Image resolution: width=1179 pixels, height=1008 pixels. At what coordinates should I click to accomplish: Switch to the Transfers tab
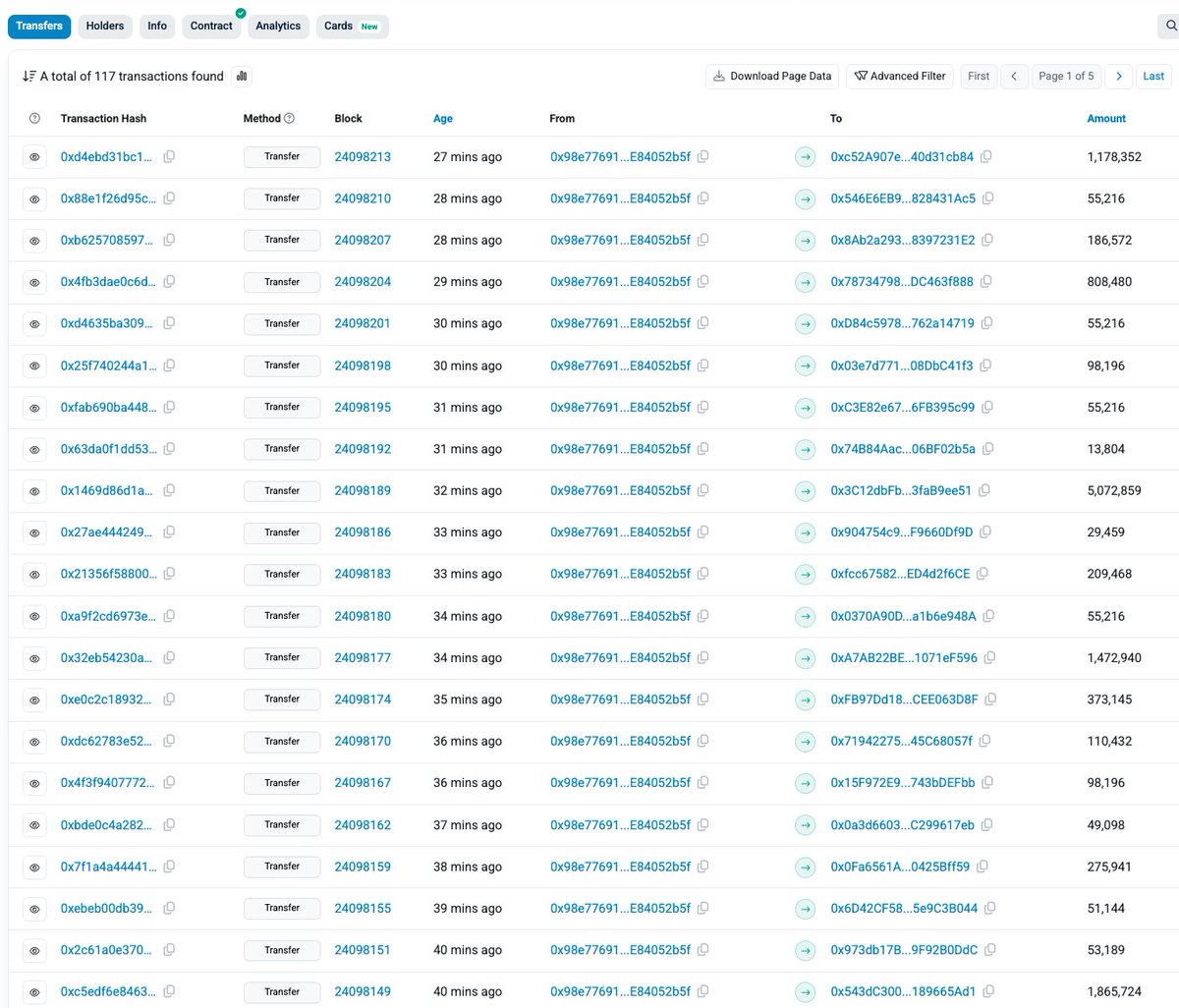pyautogui.click(x=39, y=26)
